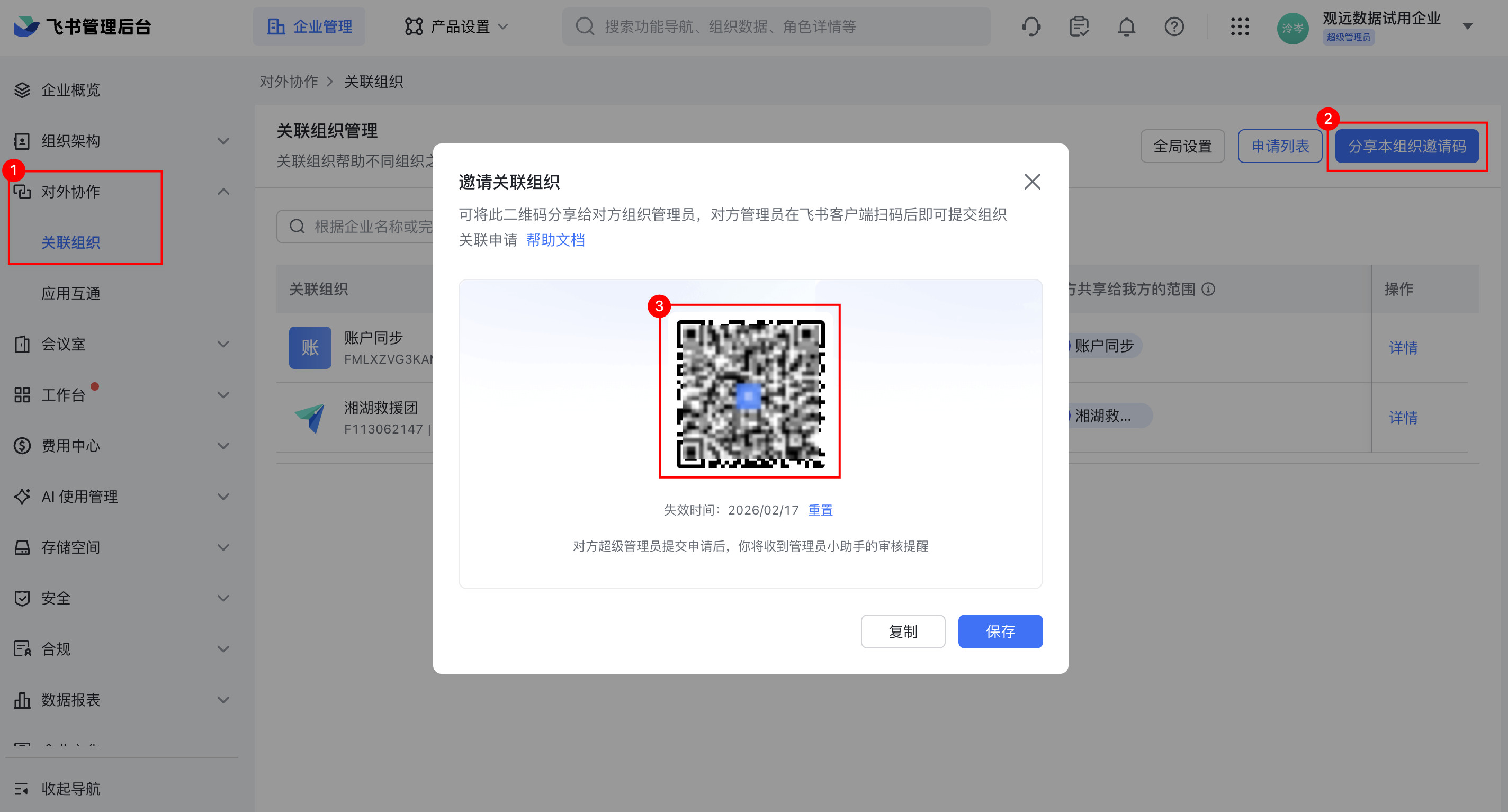Open 应用互通 in the sidebar
Viewport: 1508px width, 812px height.
(x=71, y=293)
